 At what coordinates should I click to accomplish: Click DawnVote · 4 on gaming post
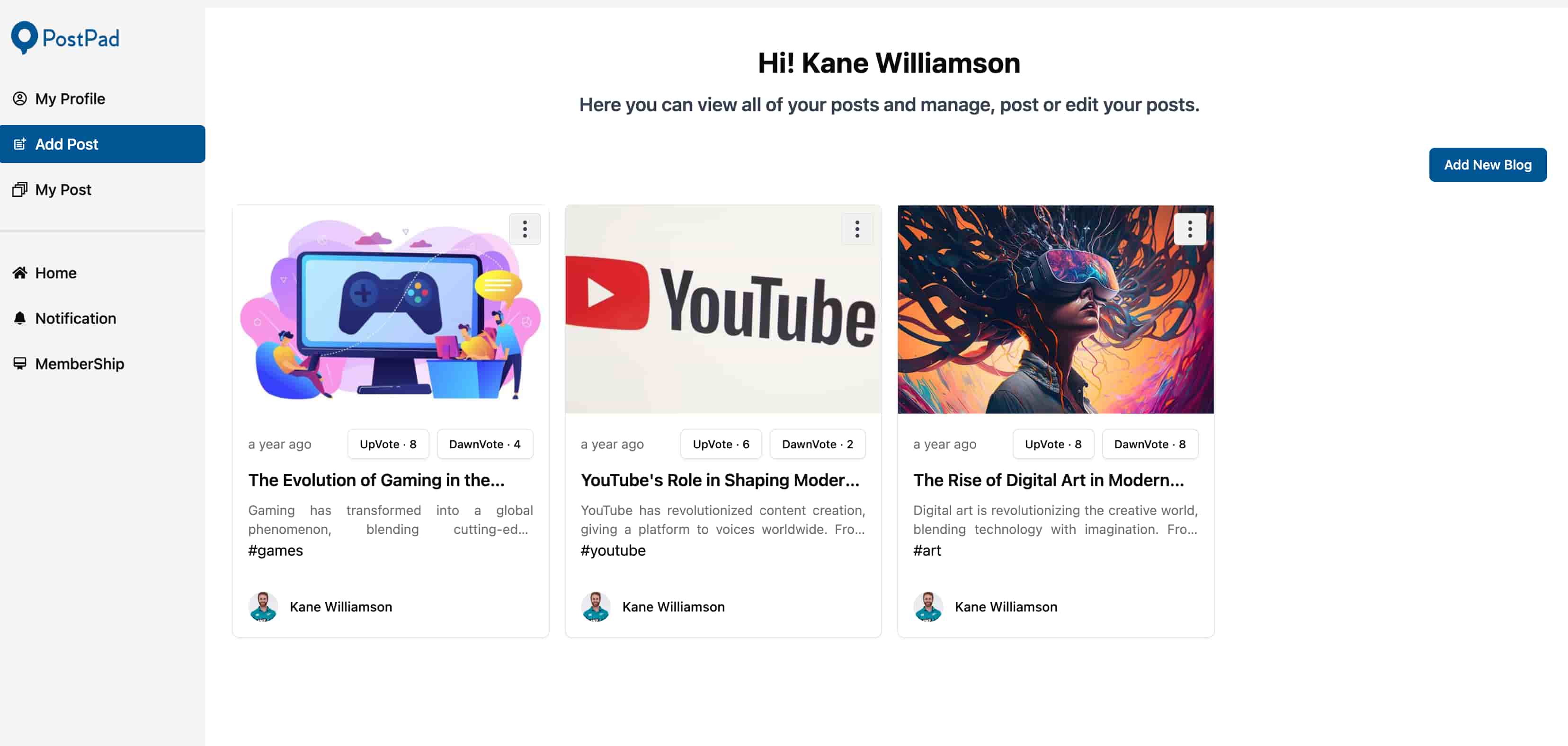tap(484, 444)
